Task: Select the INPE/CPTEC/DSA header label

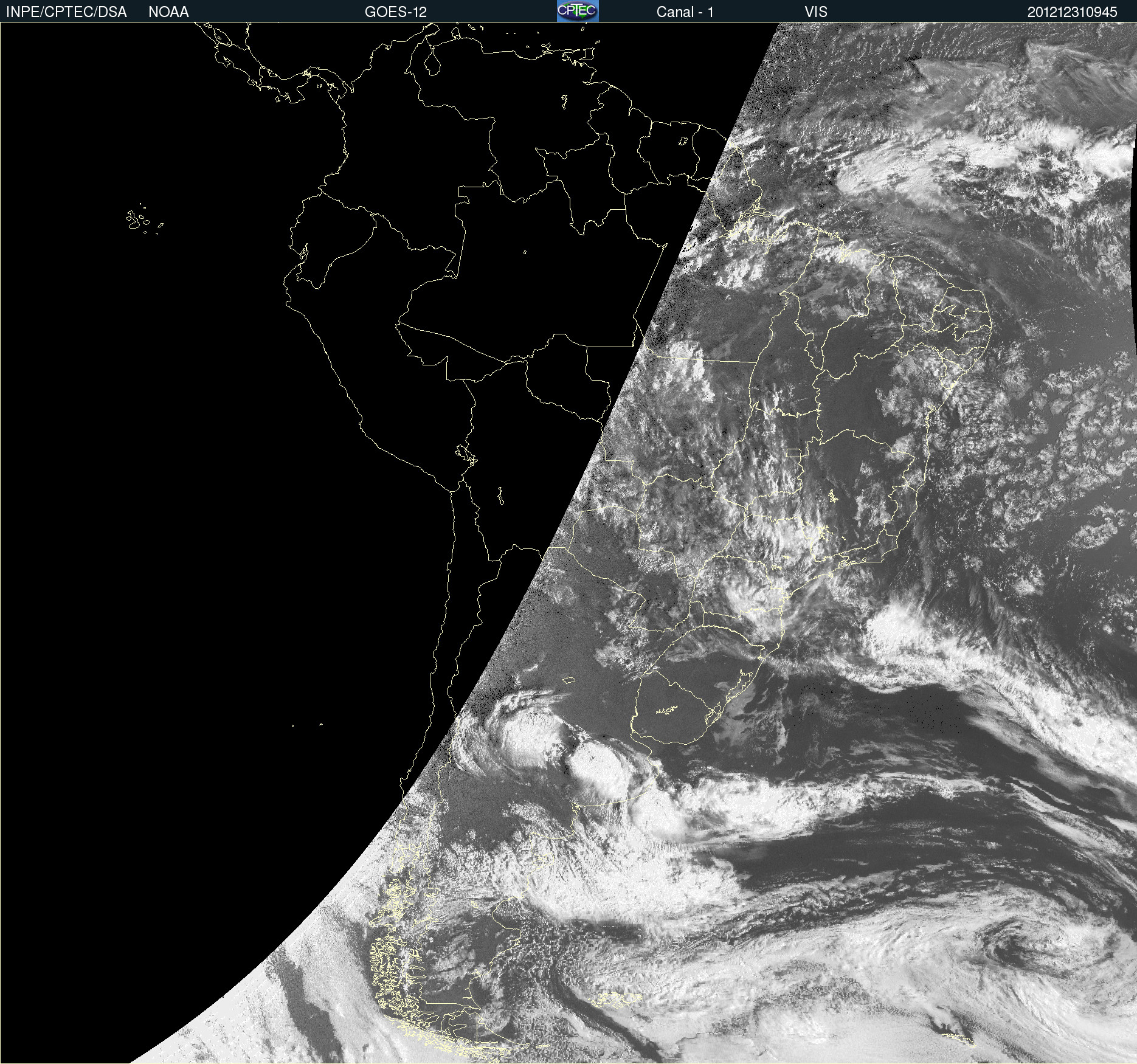Action: (x=66, y=12)
